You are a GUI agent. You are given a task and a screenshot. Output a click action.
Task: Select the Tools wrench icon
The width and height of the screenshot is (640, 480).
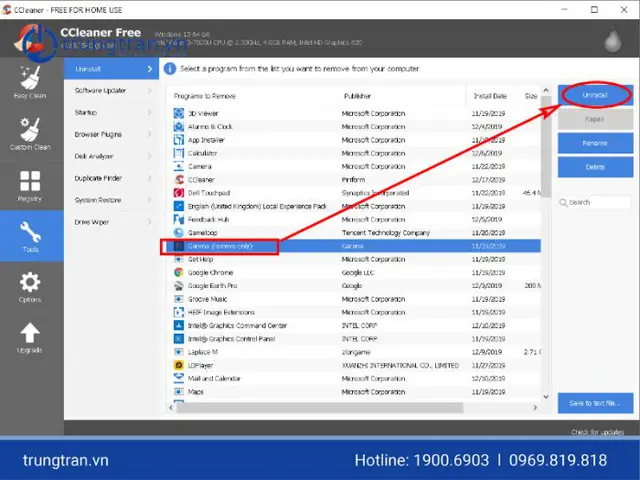[30, 232]
